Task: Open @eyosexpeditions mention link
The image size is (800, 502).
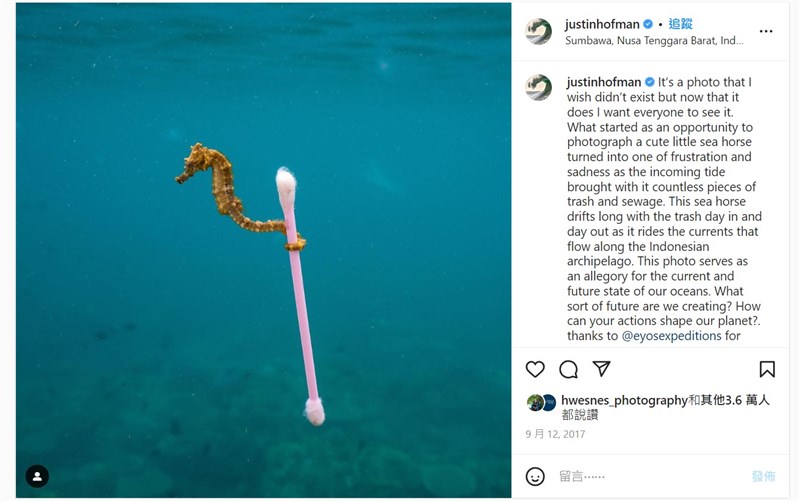Action: (x=671, y=336)
